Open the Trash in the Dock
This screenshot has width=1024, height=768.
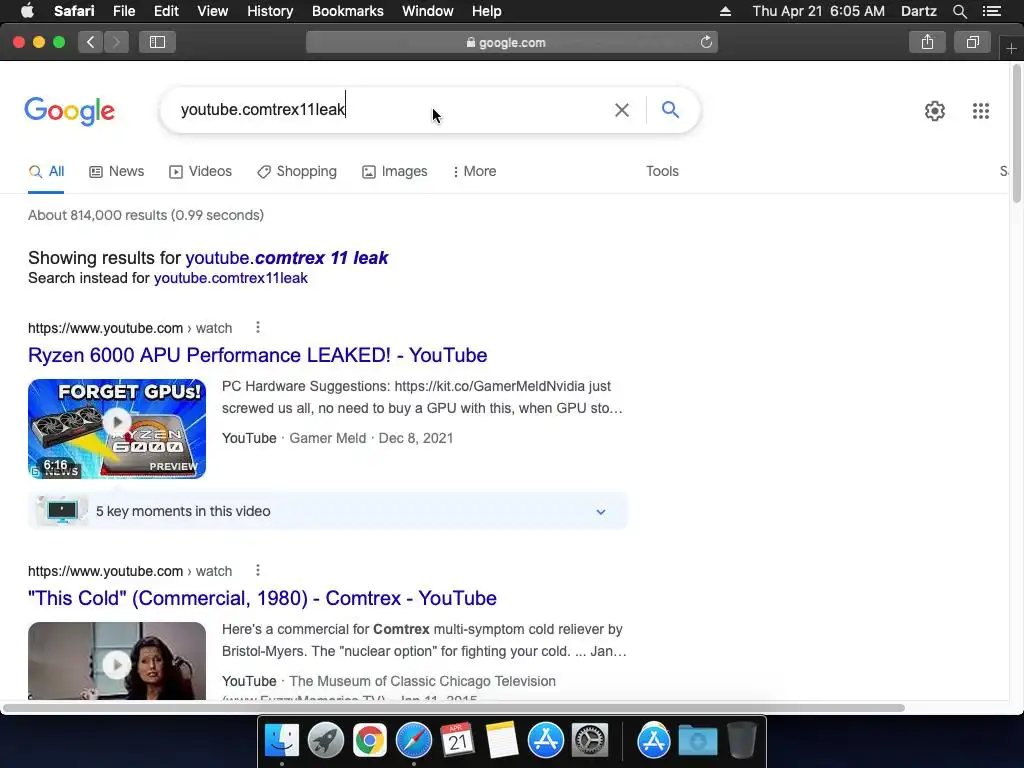pyautogui.click(x=741, y=741)
